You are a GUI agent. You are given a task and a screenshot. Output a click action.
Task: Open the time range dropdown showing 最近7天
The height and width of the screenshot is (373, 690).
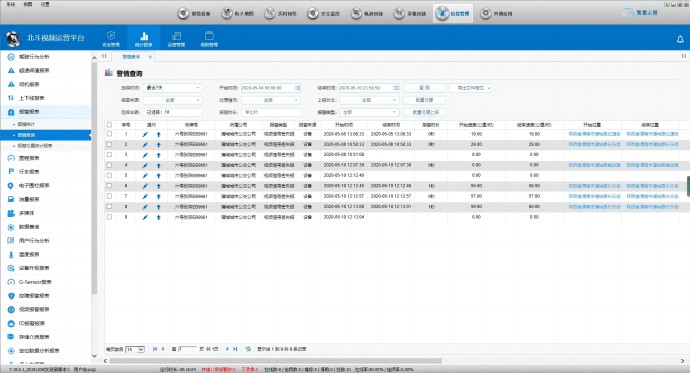pyautogui.click(x=172, y=88)
